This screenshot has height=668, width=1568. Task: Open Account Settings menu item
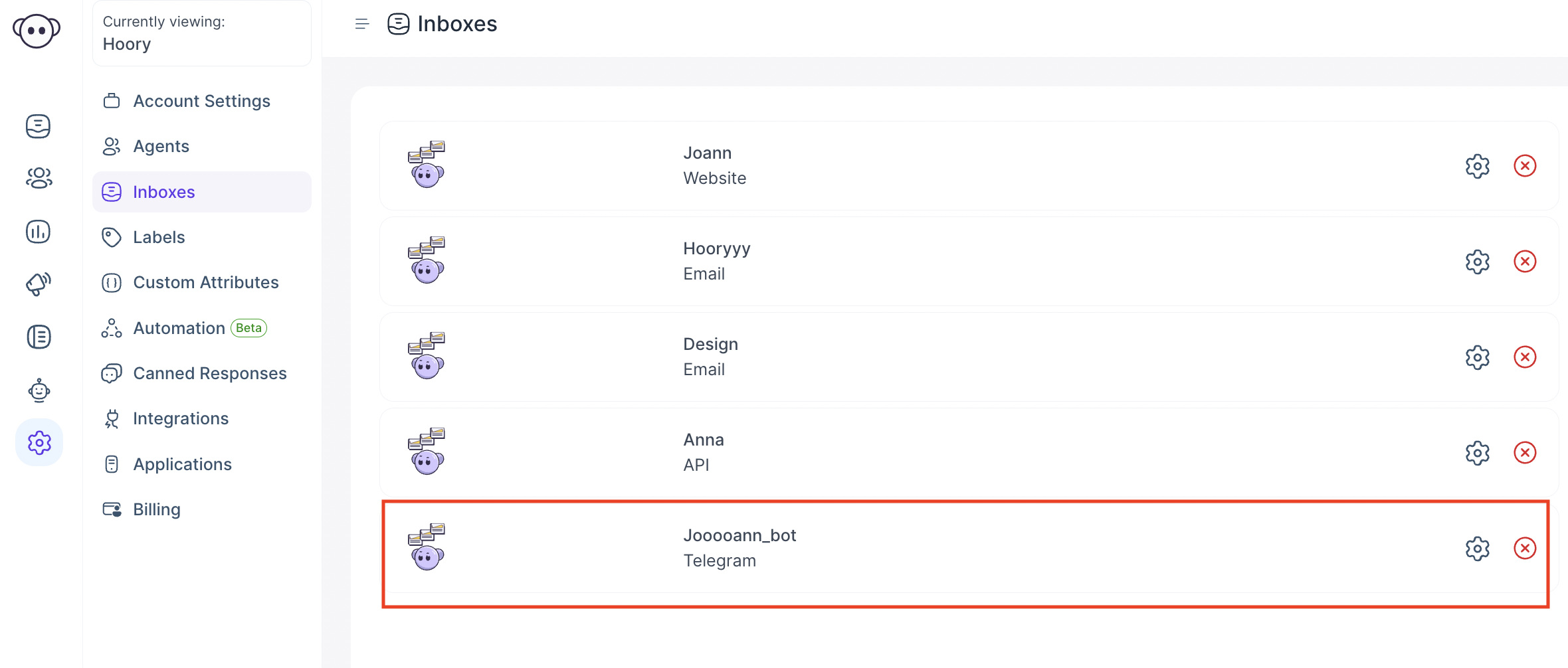(202, 101)
